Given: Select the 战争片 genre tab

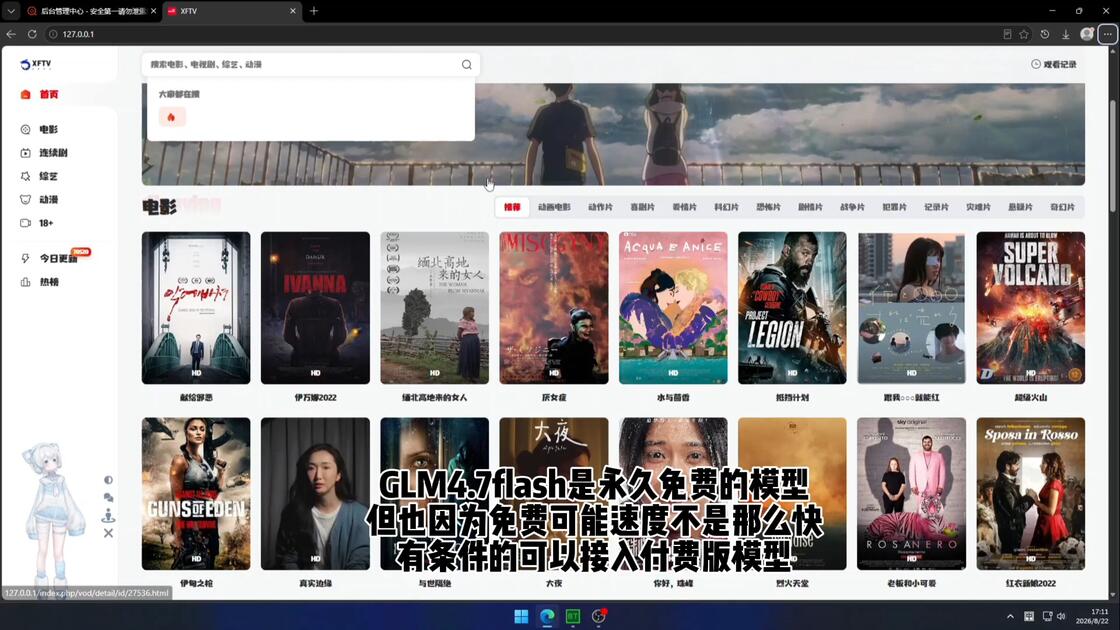Looking at the screenshot, I should [x=852, y=207].
